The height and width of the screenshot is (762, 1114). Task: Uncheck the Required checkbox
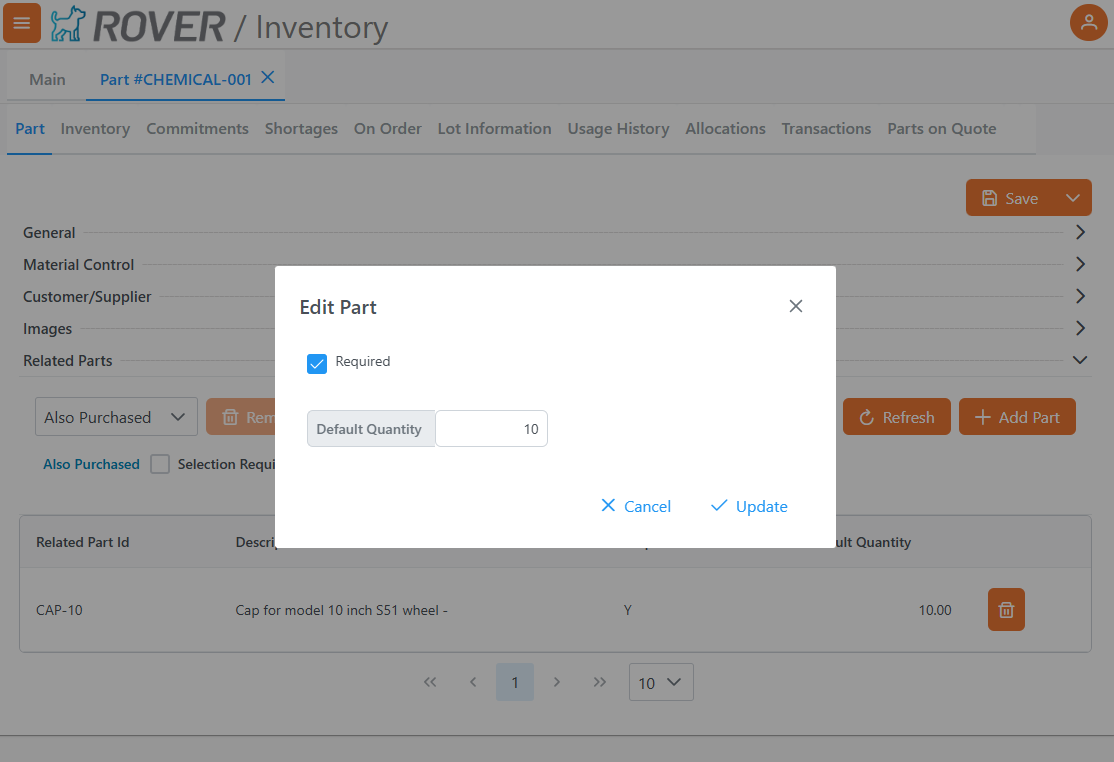point(317,364)
